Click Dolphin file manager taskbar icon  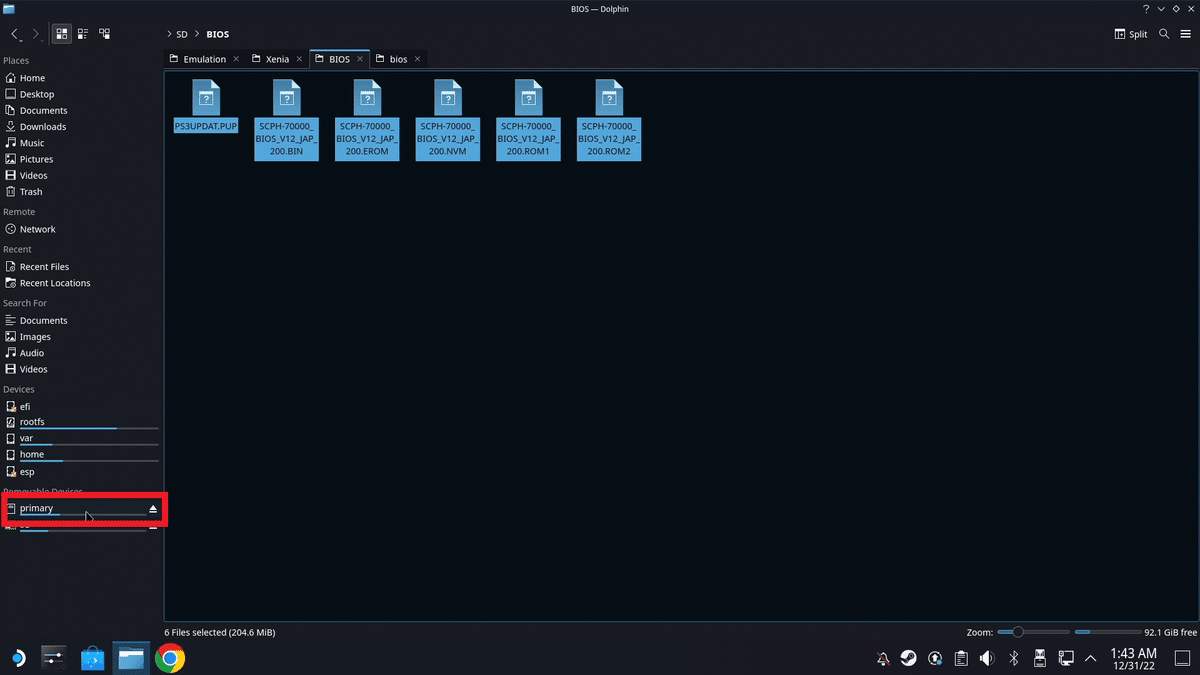131,657
